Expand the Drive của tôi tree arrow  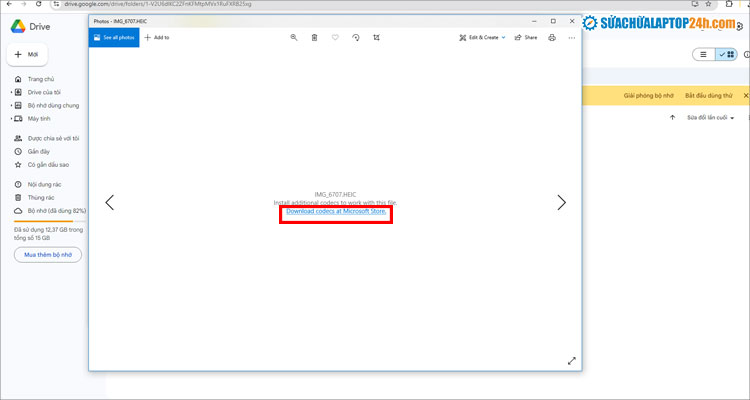pos(11,92)
